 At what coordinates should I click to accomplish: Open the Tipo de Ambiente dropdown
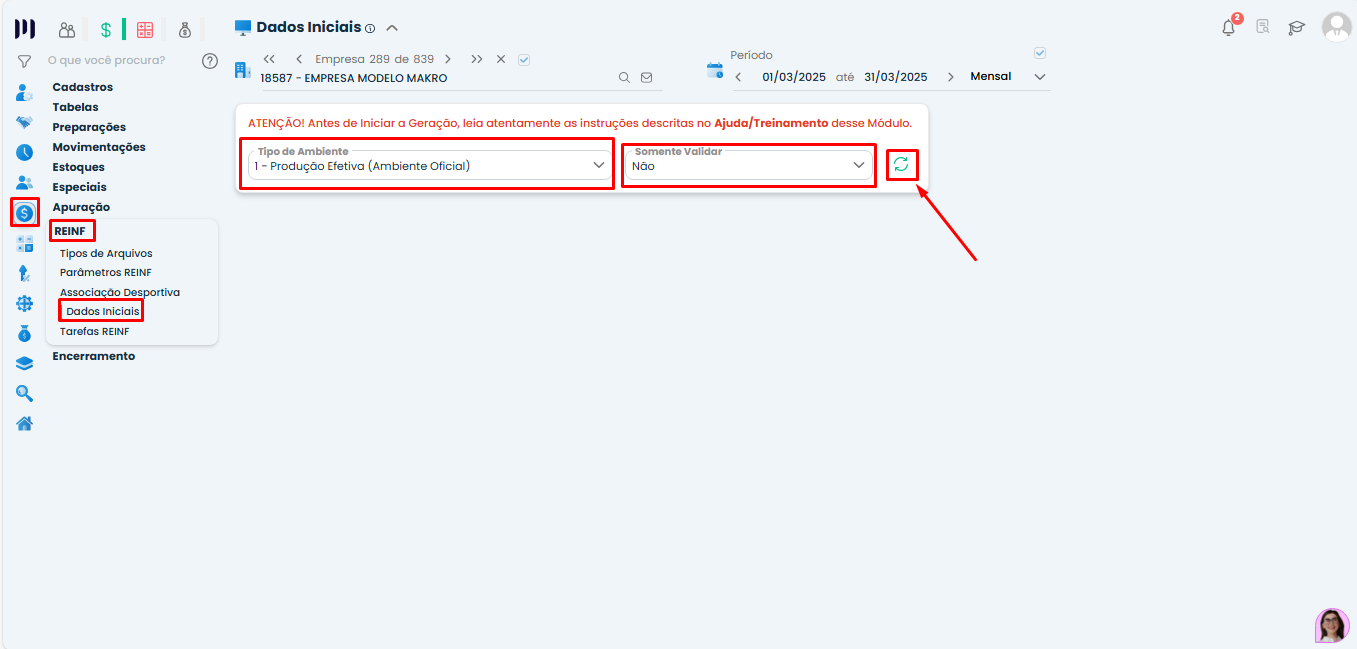point(428,165)
